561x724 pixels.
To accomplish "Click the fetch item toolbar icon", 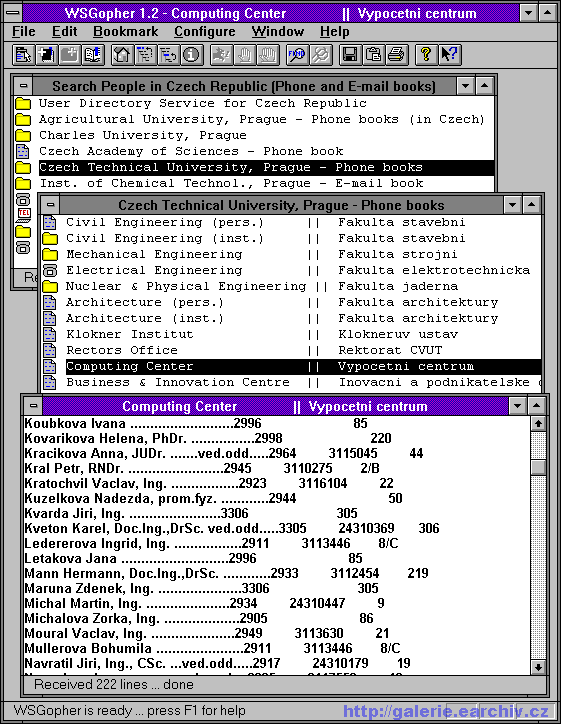I will [23, 55].
